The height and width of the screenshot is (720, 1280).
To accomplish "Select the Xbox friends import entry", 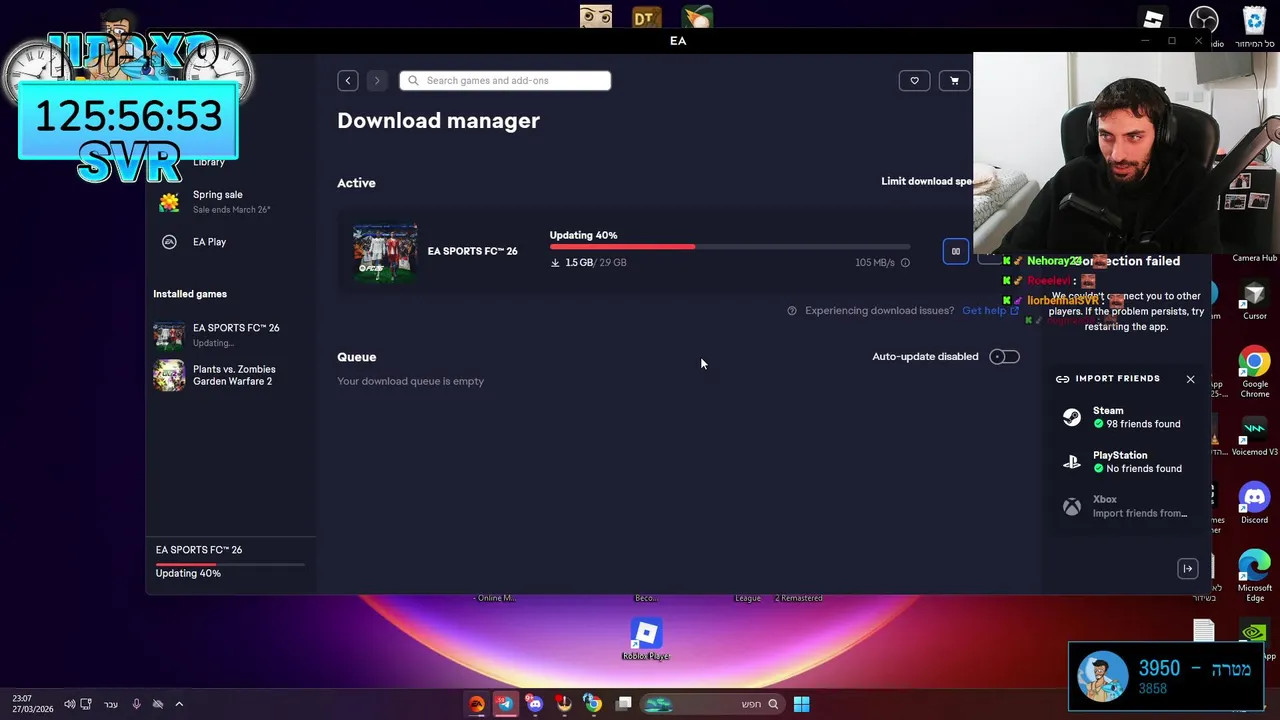I will click(1125, 506).
